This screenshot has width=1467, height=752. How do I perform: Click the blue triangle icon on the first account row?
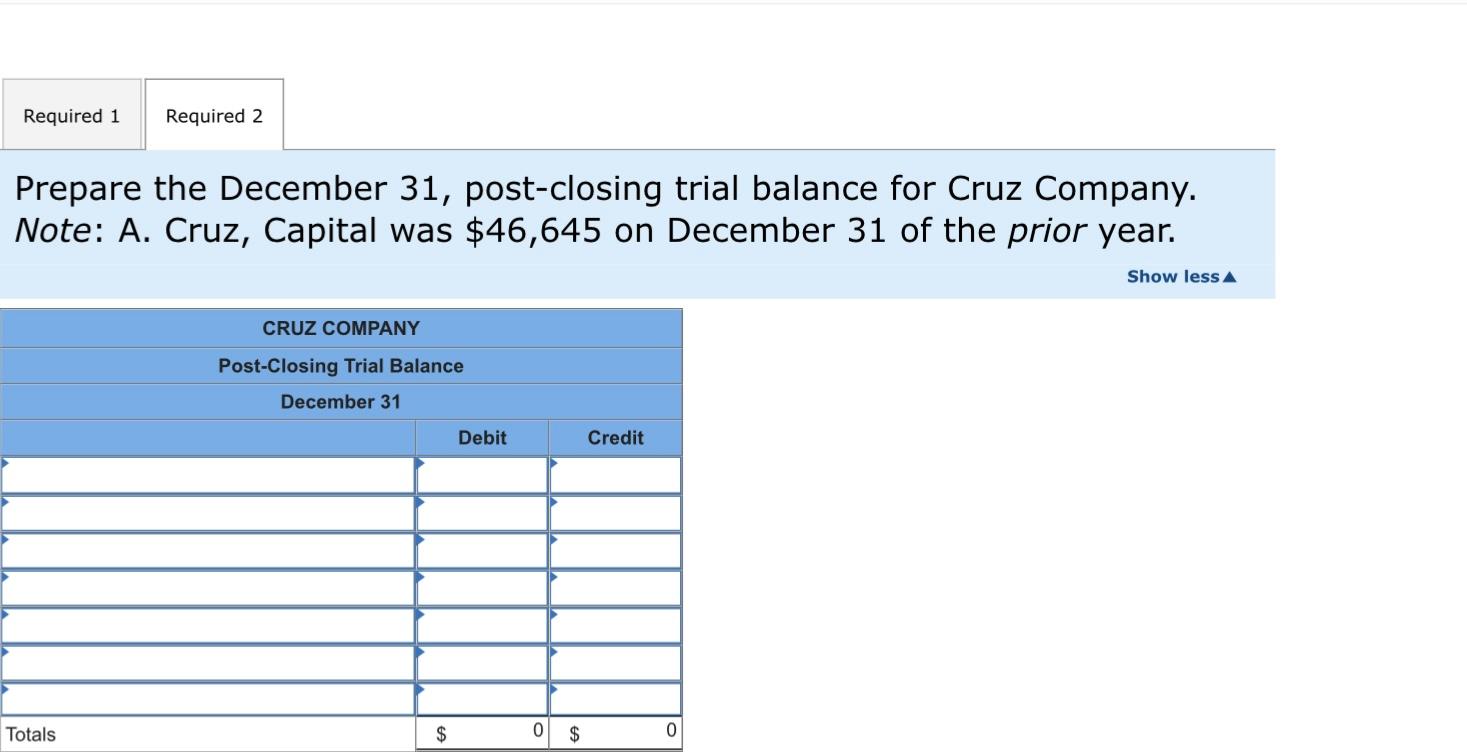pyautogui.click(x=7, y=462)
